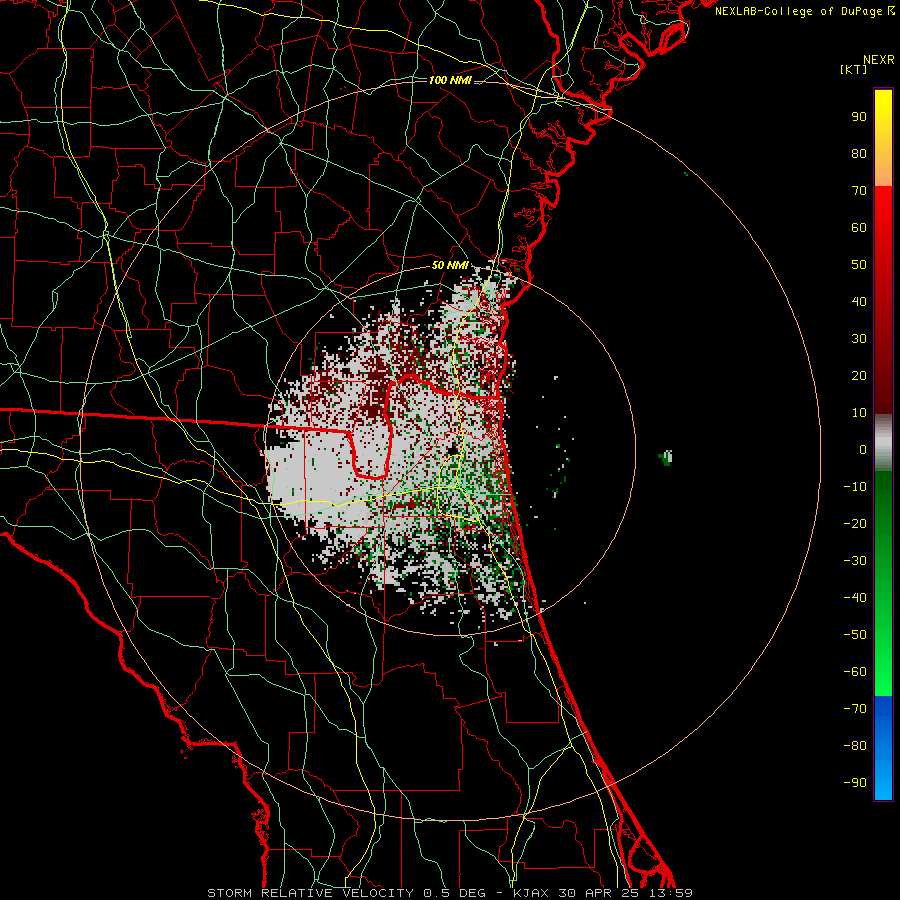This screenshot has height=900, width=900.
Task: Click the -20 value on velocity scale
Action: [x=855, y=524]
